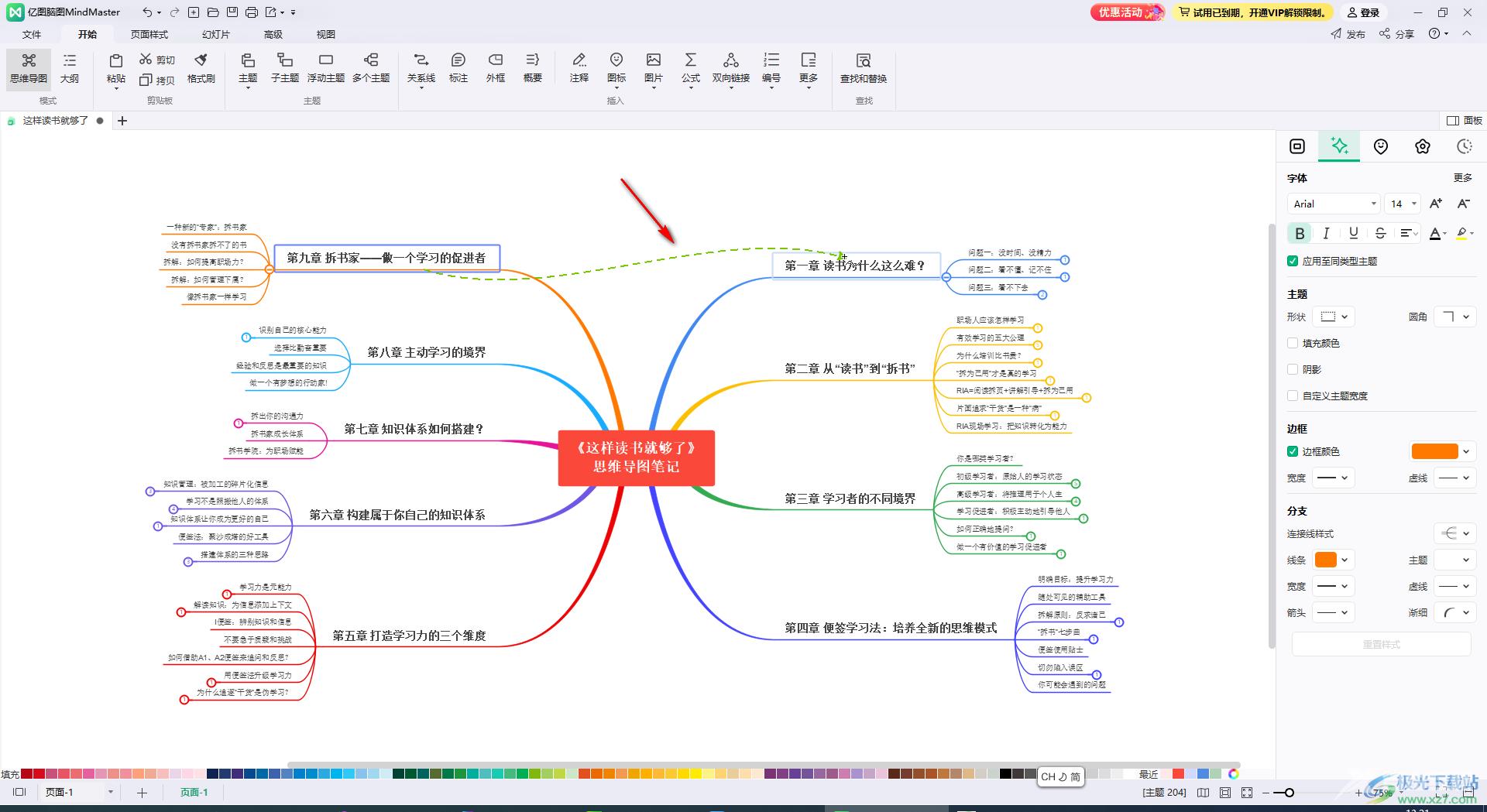Switch to 大纲 outline mode

coord(70,68)
